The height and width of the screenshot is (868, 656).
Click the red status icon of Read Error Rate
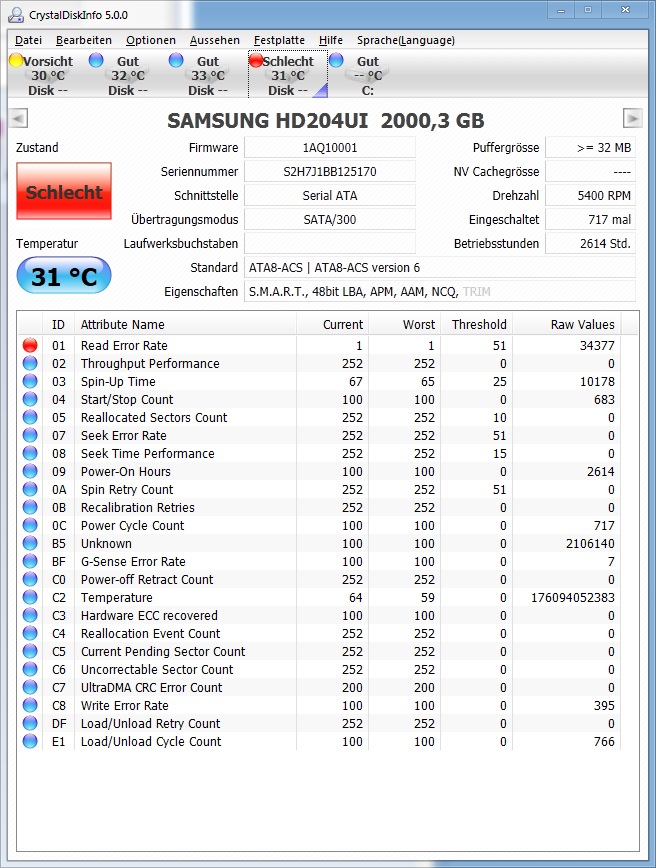(x=30, y=345)
